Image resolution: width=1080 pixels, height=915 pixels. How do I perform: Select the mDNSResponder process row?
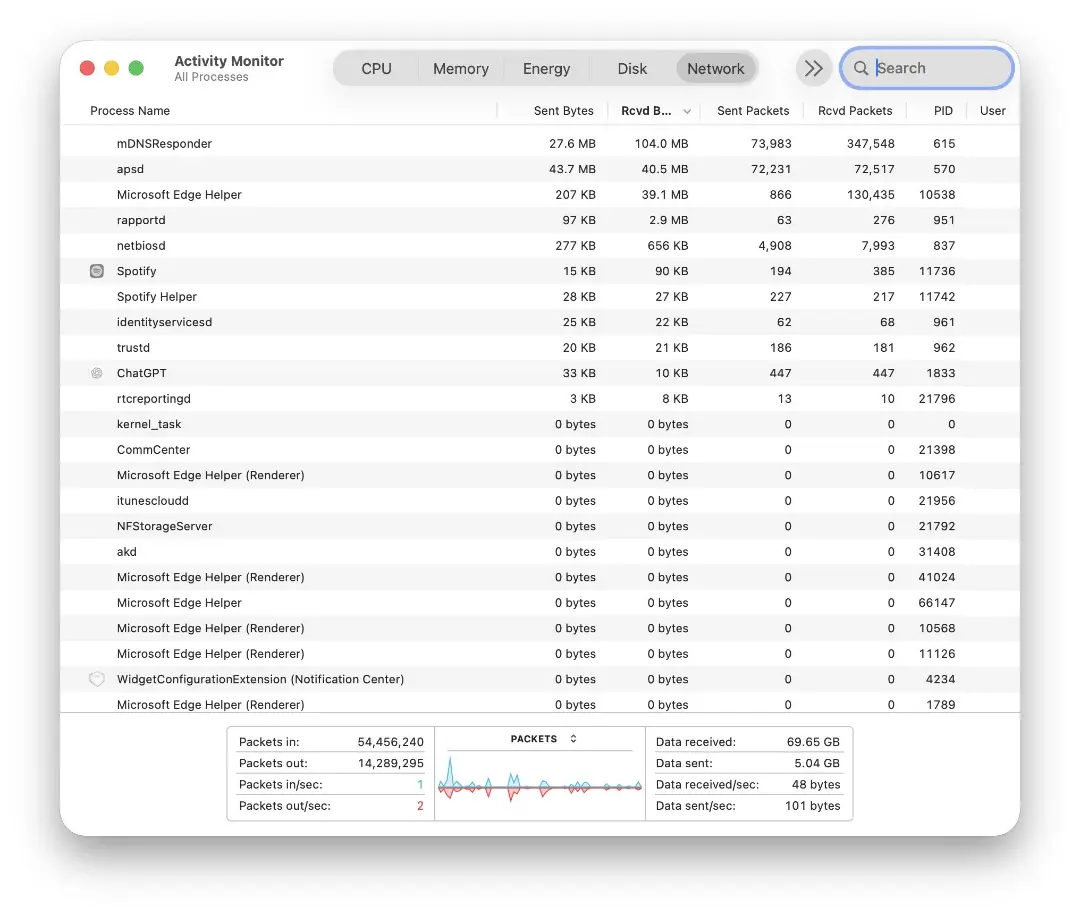pos(540,143)
